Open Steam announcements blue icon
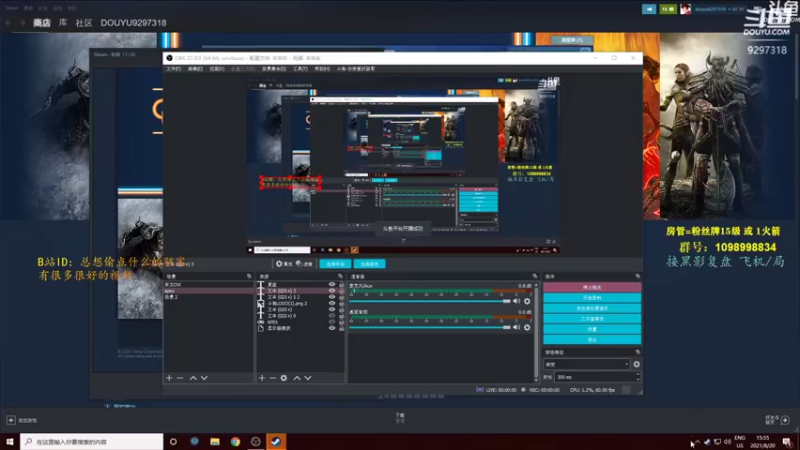The width and height of the screenshot is (800, 450). pos(649,9)
